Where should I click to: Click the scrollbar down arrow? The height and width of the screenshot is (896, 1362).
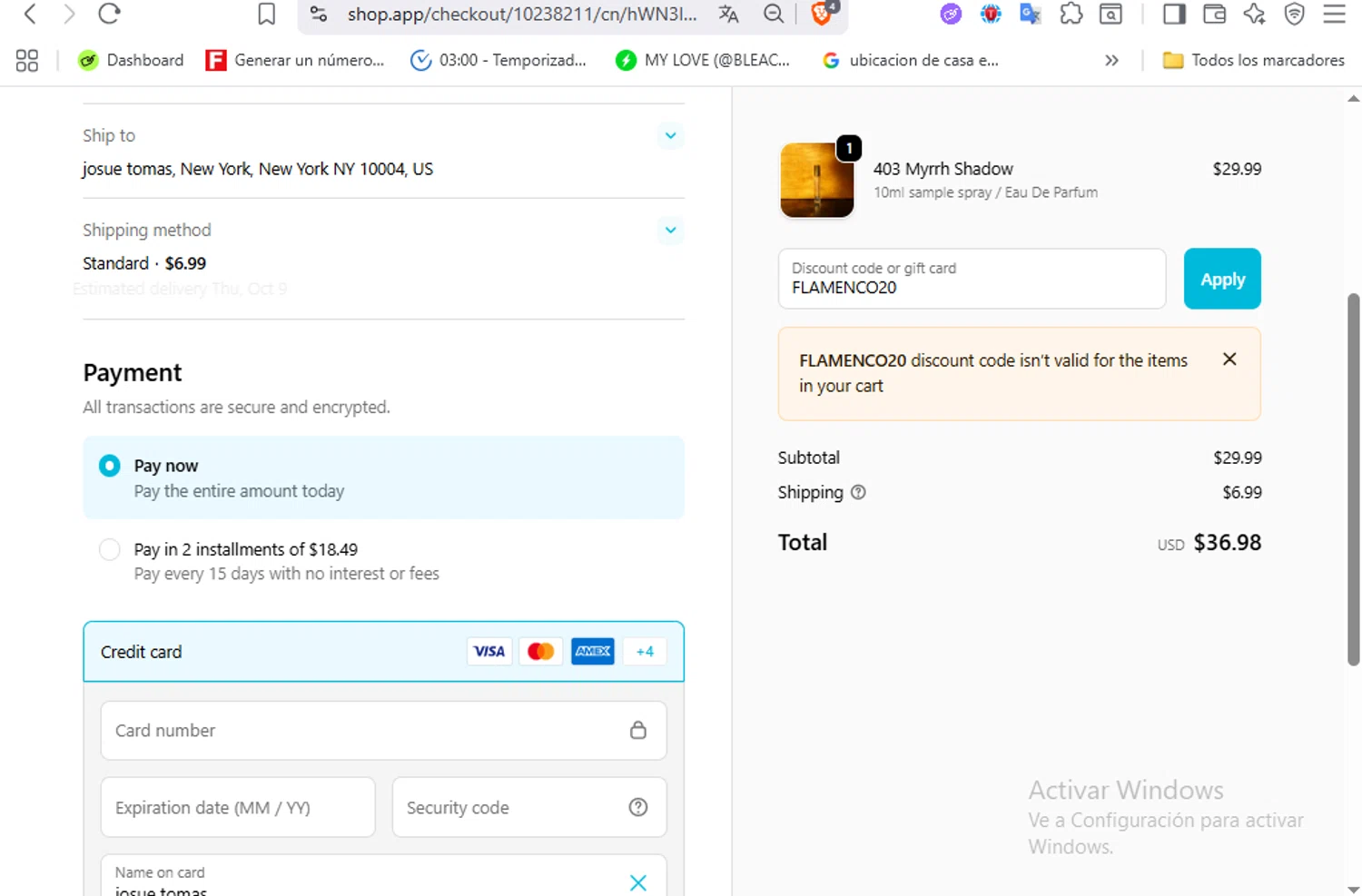[x=1353, y=889]
